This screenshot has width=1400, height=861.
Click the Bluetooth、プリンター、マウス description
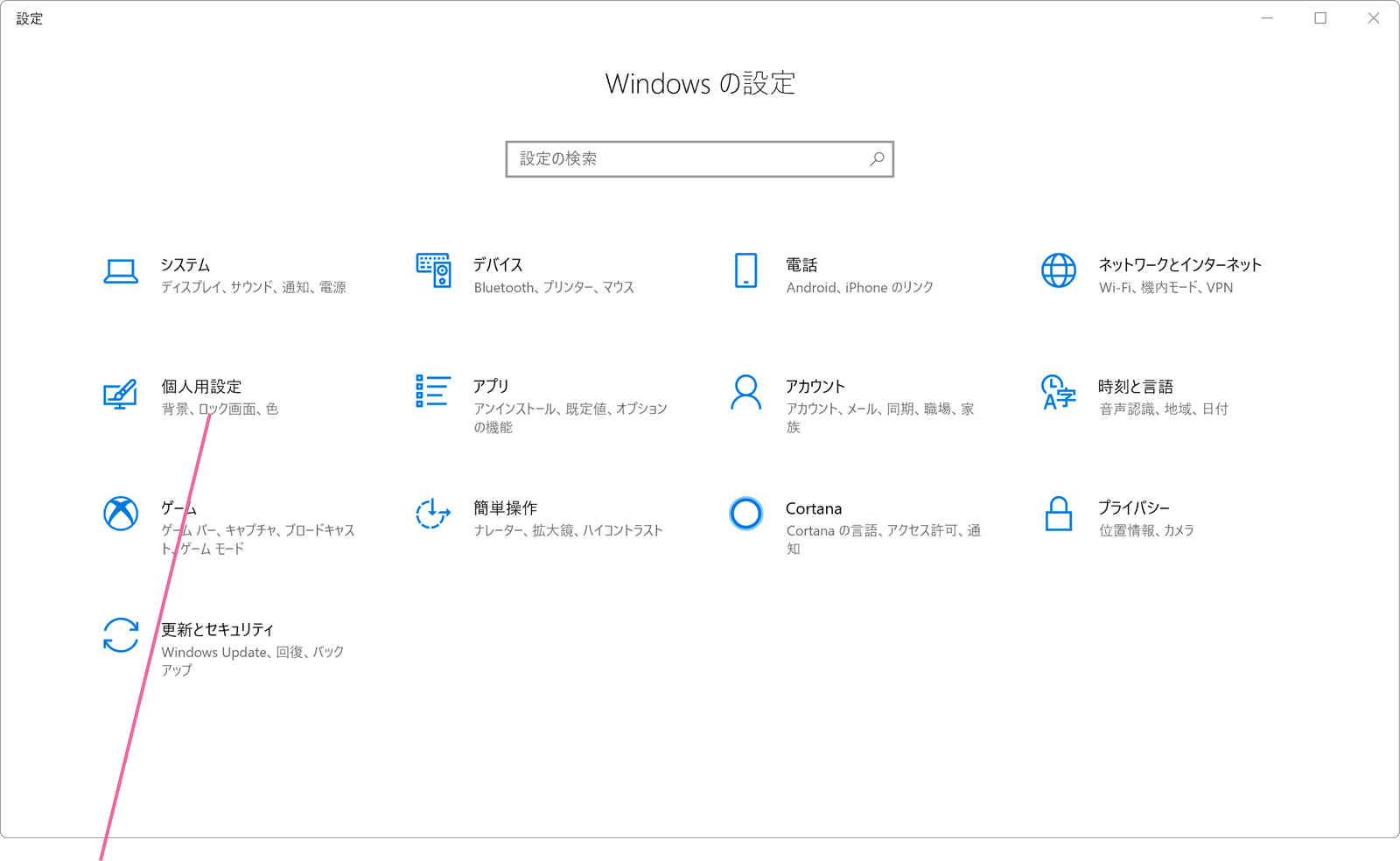[554, 287]
